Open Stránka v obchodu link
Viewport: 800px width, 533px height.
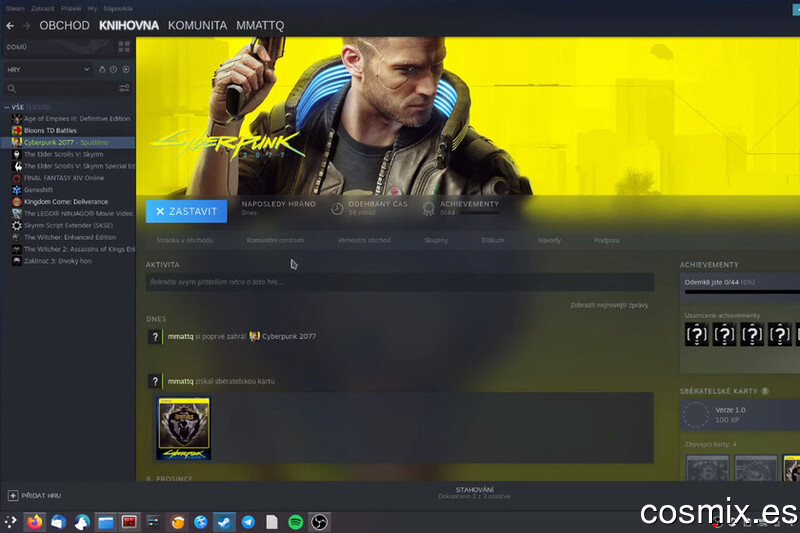[x=185, y=240]
